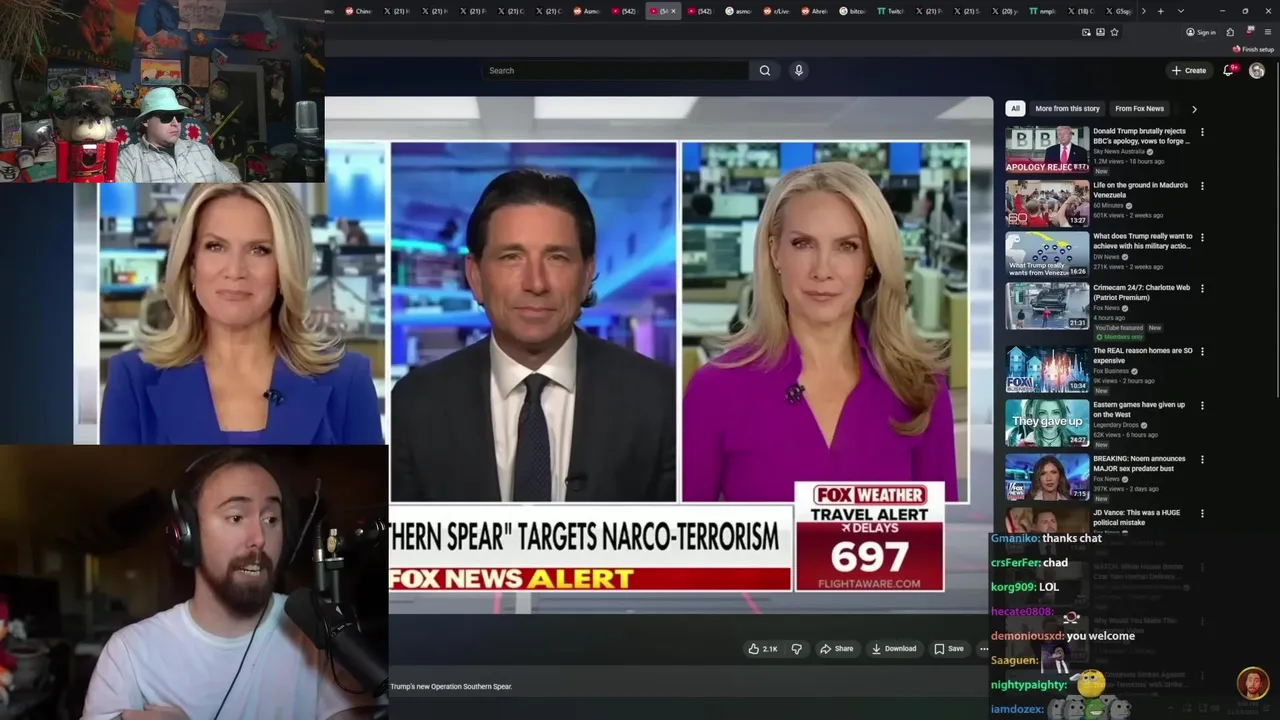This screenshot has height=720, width=1280.
Task: Close the active YouTube browser tab
Action: click(673, 11)
